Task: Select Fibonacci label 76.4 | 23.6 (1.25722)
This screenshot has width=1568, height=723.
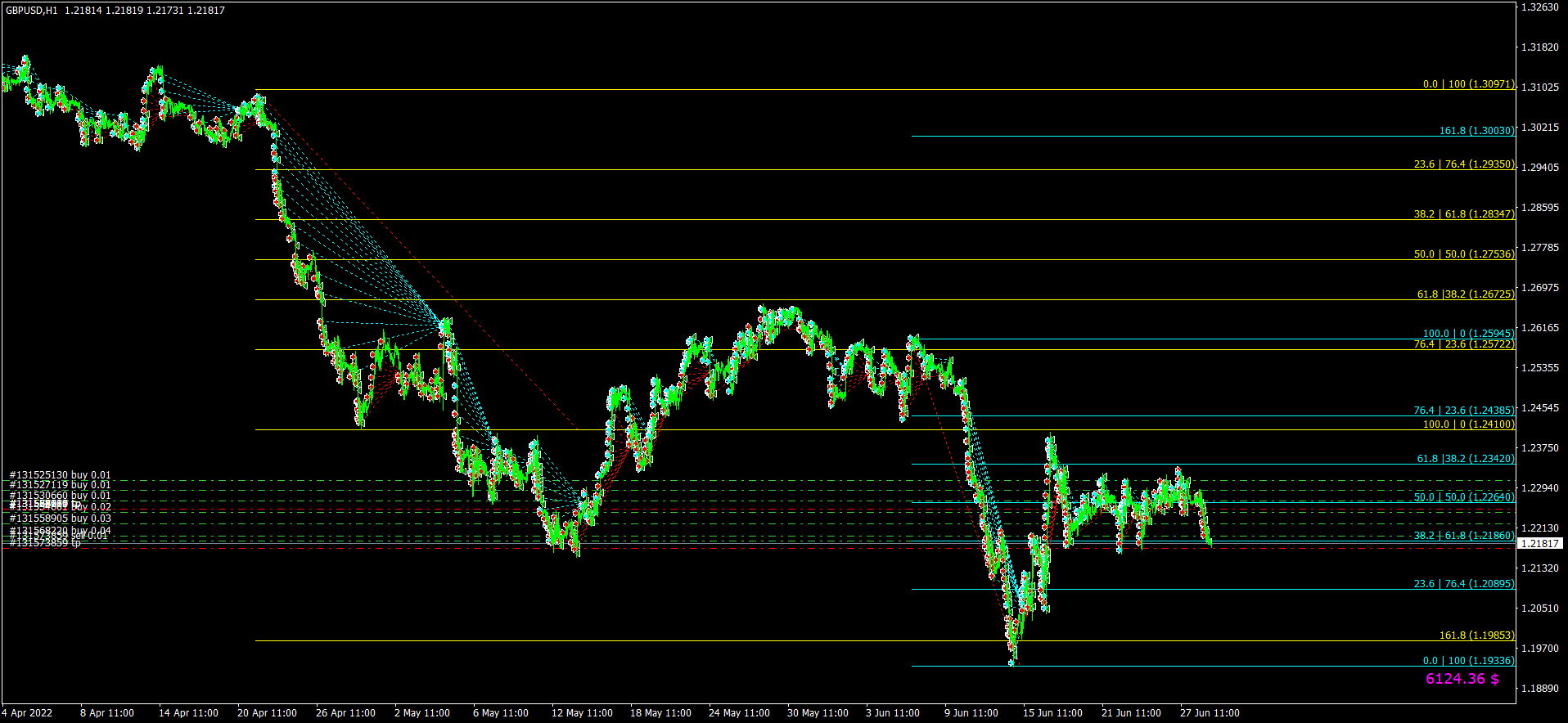Action: (1464, 344)
